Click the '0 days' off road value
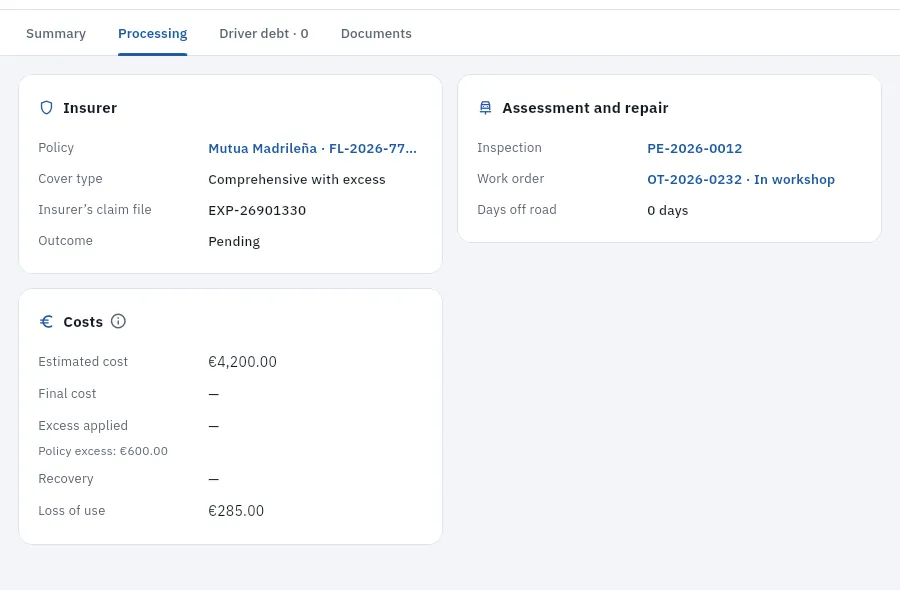 668,211
